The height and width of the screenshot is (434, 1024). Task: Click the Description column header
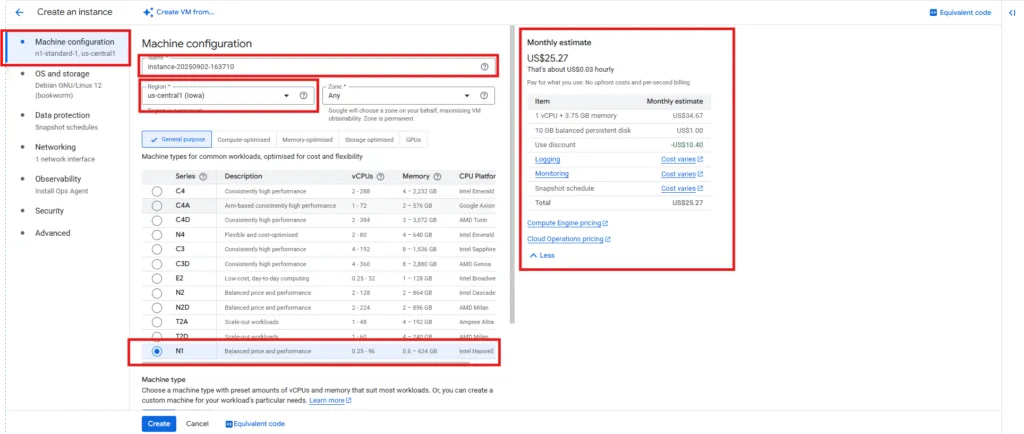244,176
